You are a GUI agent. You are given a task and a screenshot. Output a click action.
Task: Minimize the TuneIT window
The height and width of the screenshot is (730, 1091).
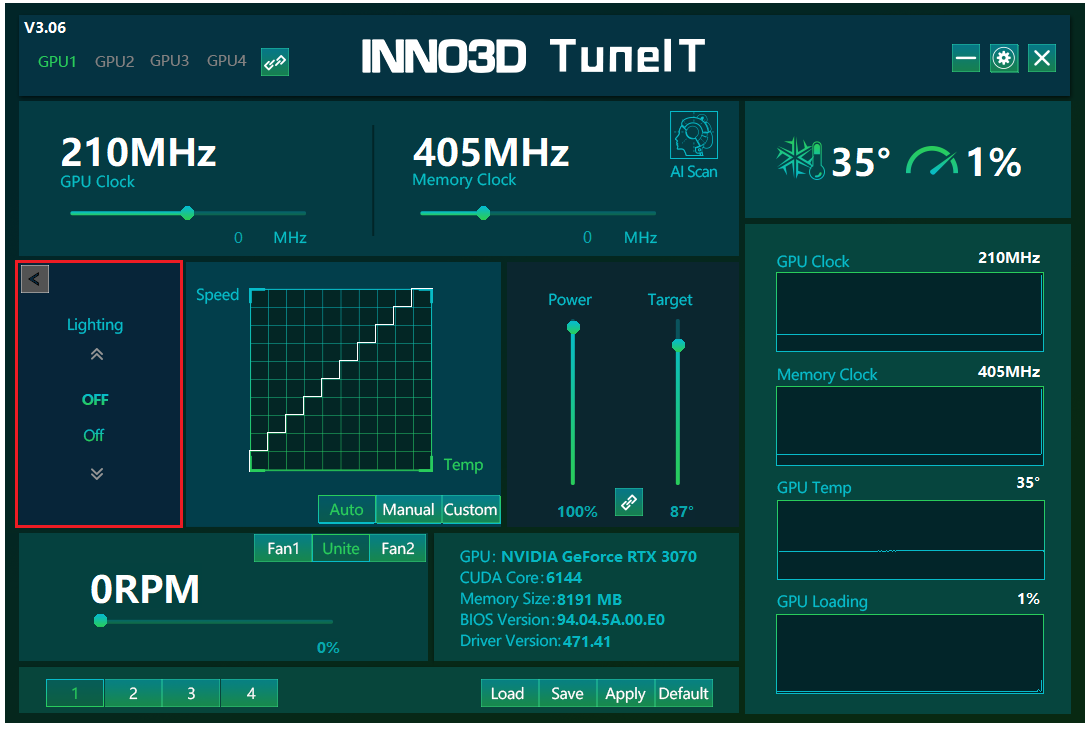tap(966, 58)
